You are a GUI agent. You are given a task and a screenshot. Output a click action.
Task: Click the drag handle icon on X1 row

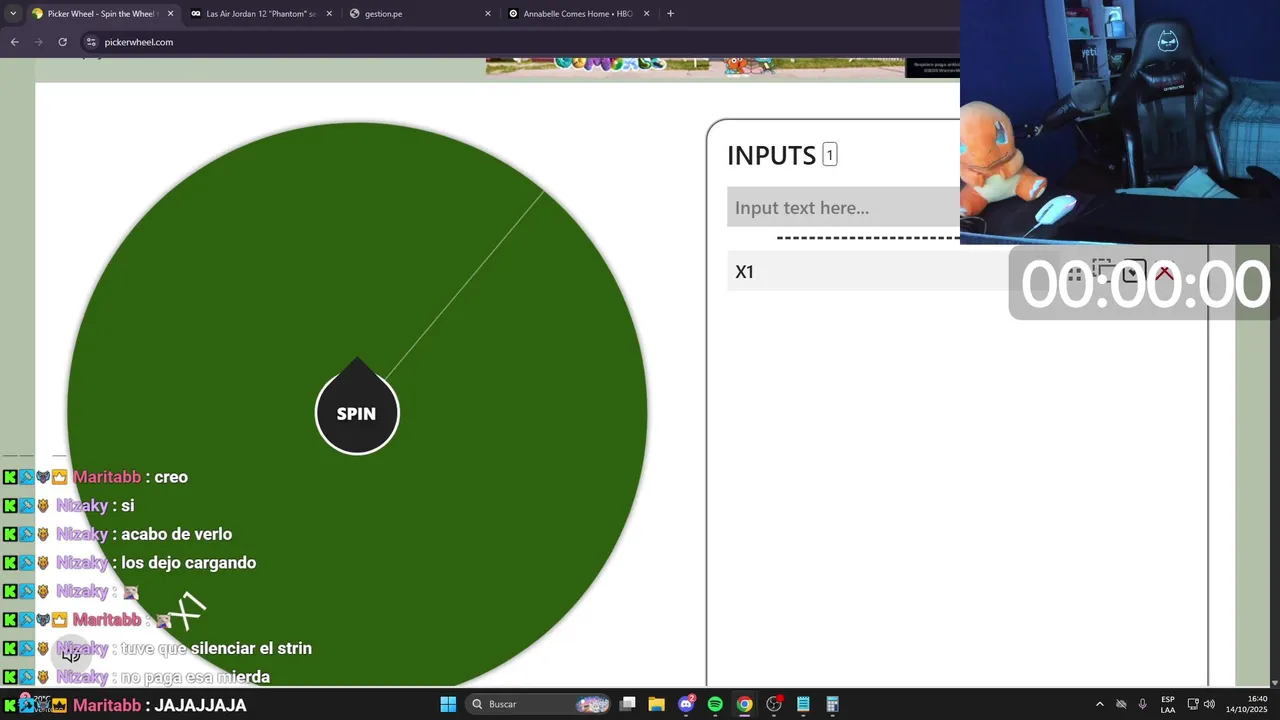pos(1075,273)
